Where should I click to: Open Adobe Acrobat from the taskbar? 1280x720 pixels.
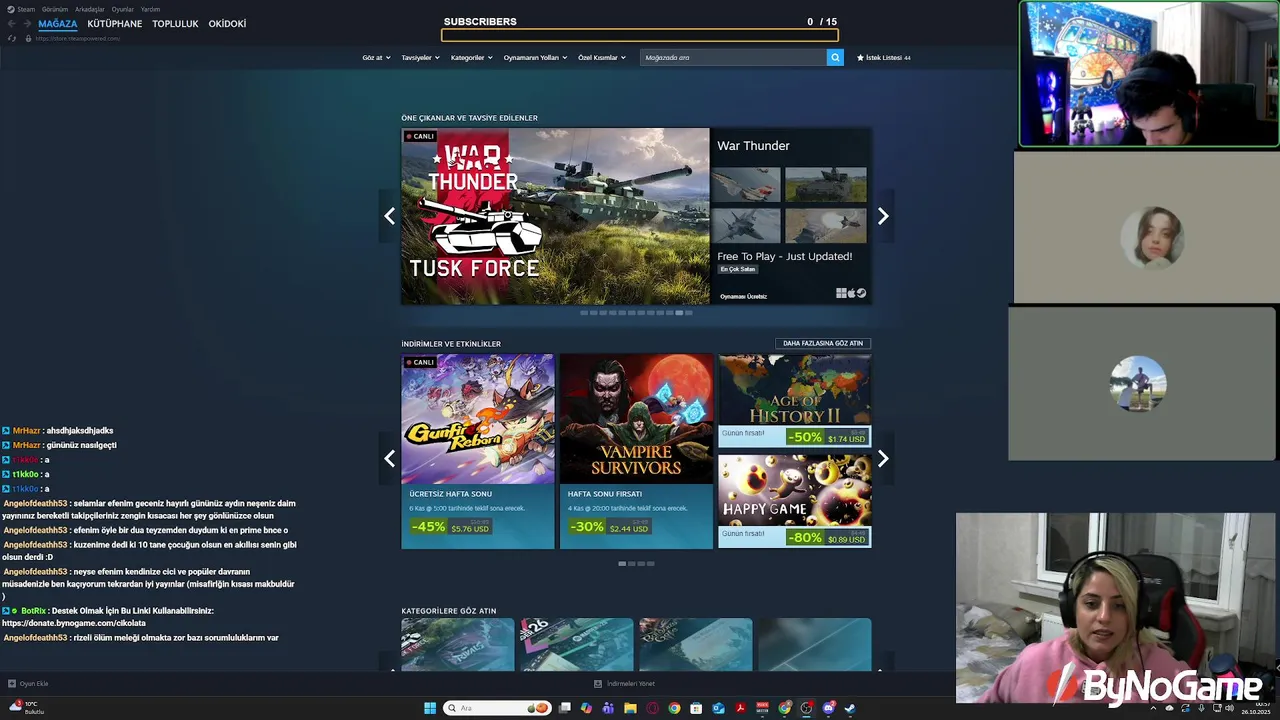pyautogui.click(x=740, y=708)
